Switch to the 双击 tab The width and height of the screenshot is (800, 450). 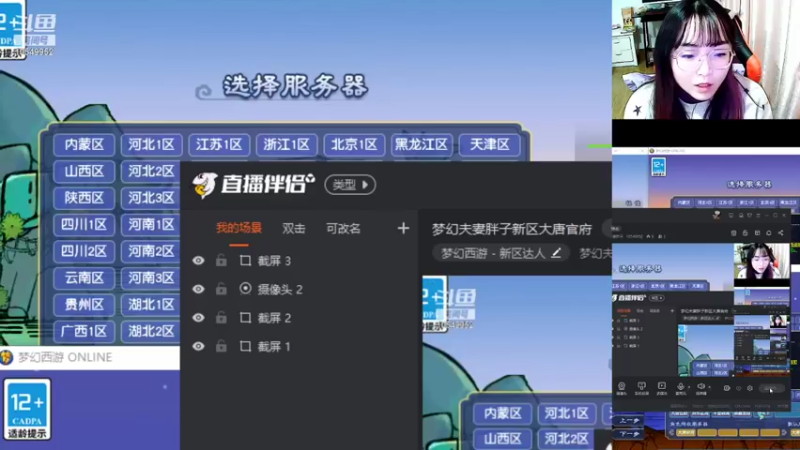[294, 229]
